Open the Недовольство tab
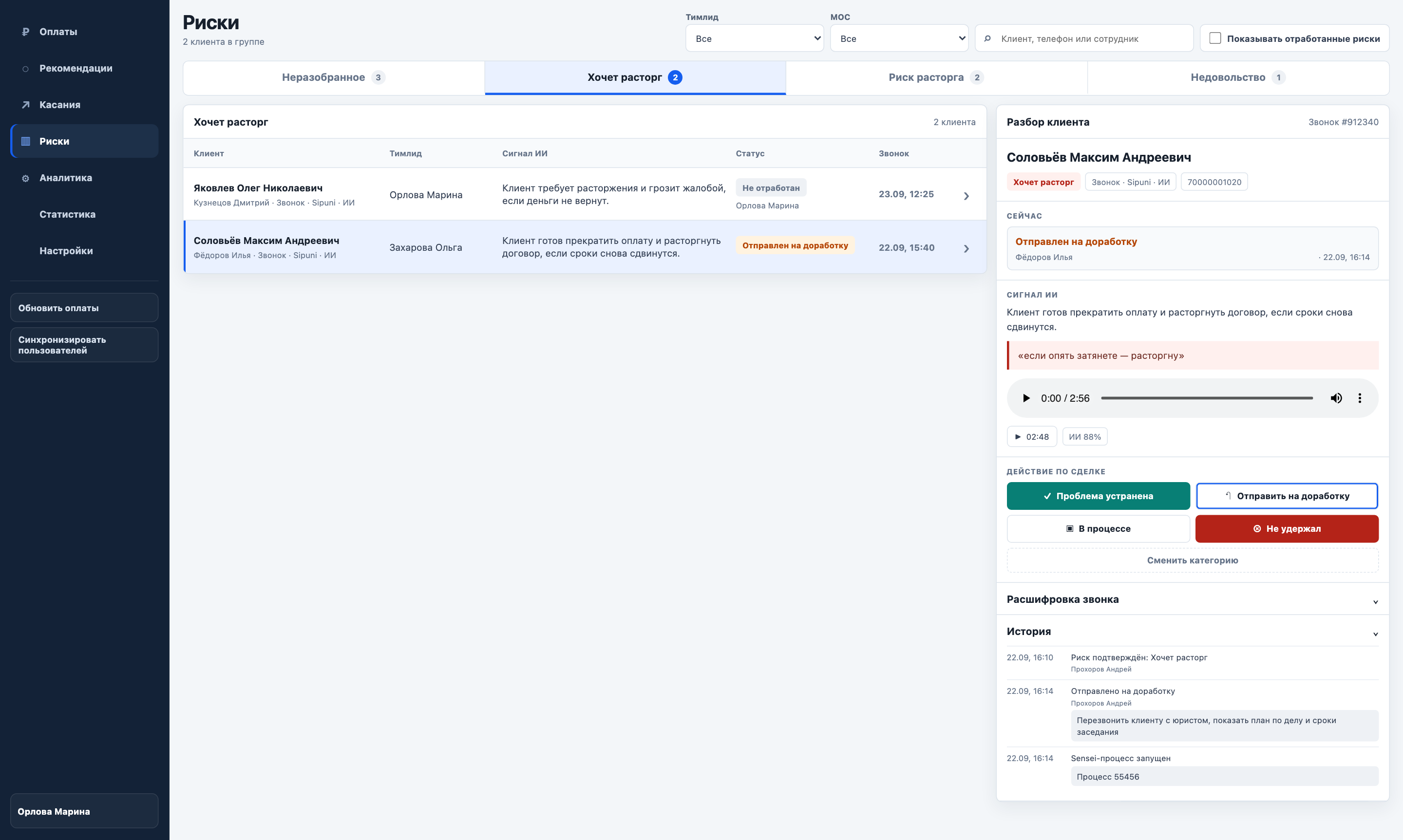The height and width of the screenshot is (840, 1403). [x=1238, y=77]
